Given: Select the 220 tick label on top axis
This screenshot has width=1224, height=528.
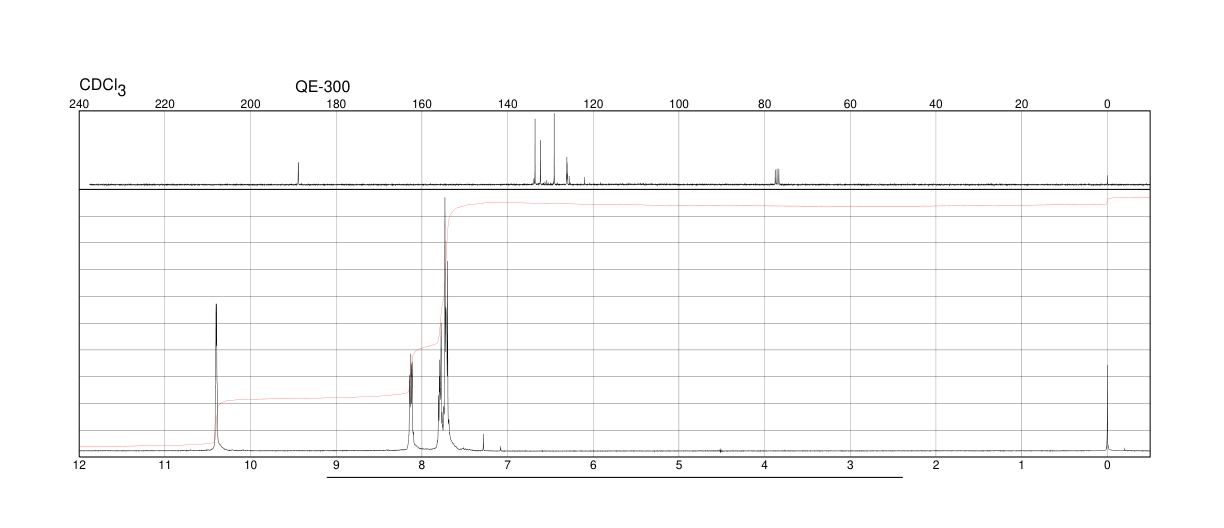Looking at the screenshot, I should [x=165, y=104].
